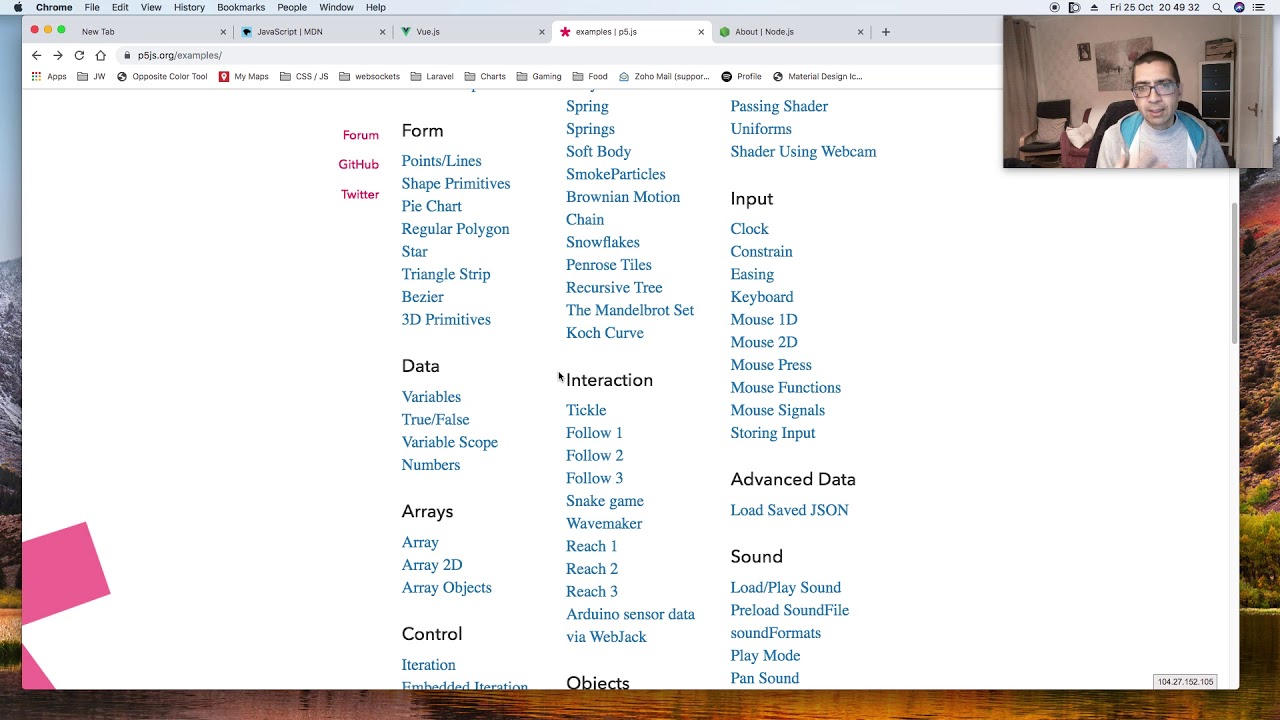Open The Mandelbrot Set example
Viewport: 1280px width, 720px height.
coord(630,310)
